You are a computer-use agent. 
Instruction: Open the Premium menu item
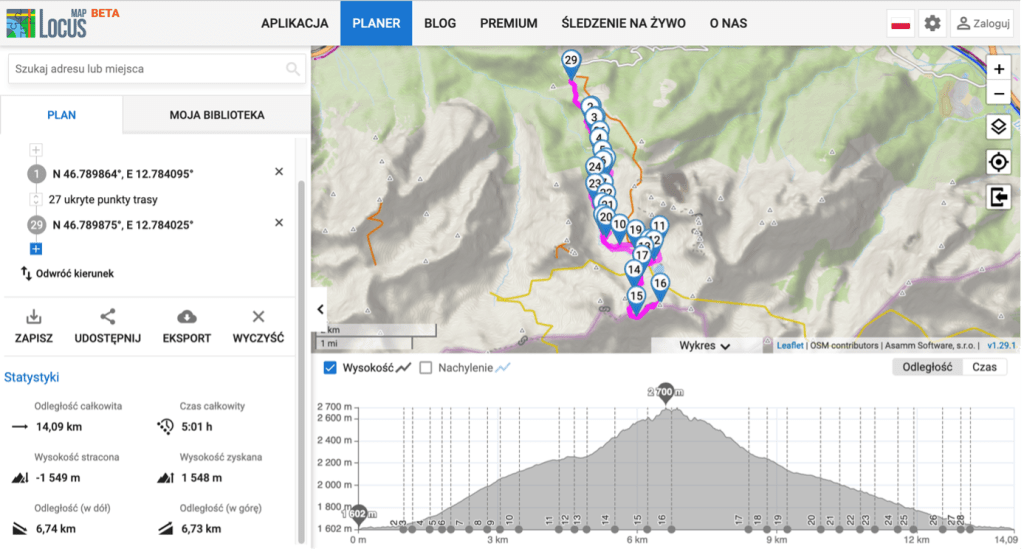pos(508,23)
